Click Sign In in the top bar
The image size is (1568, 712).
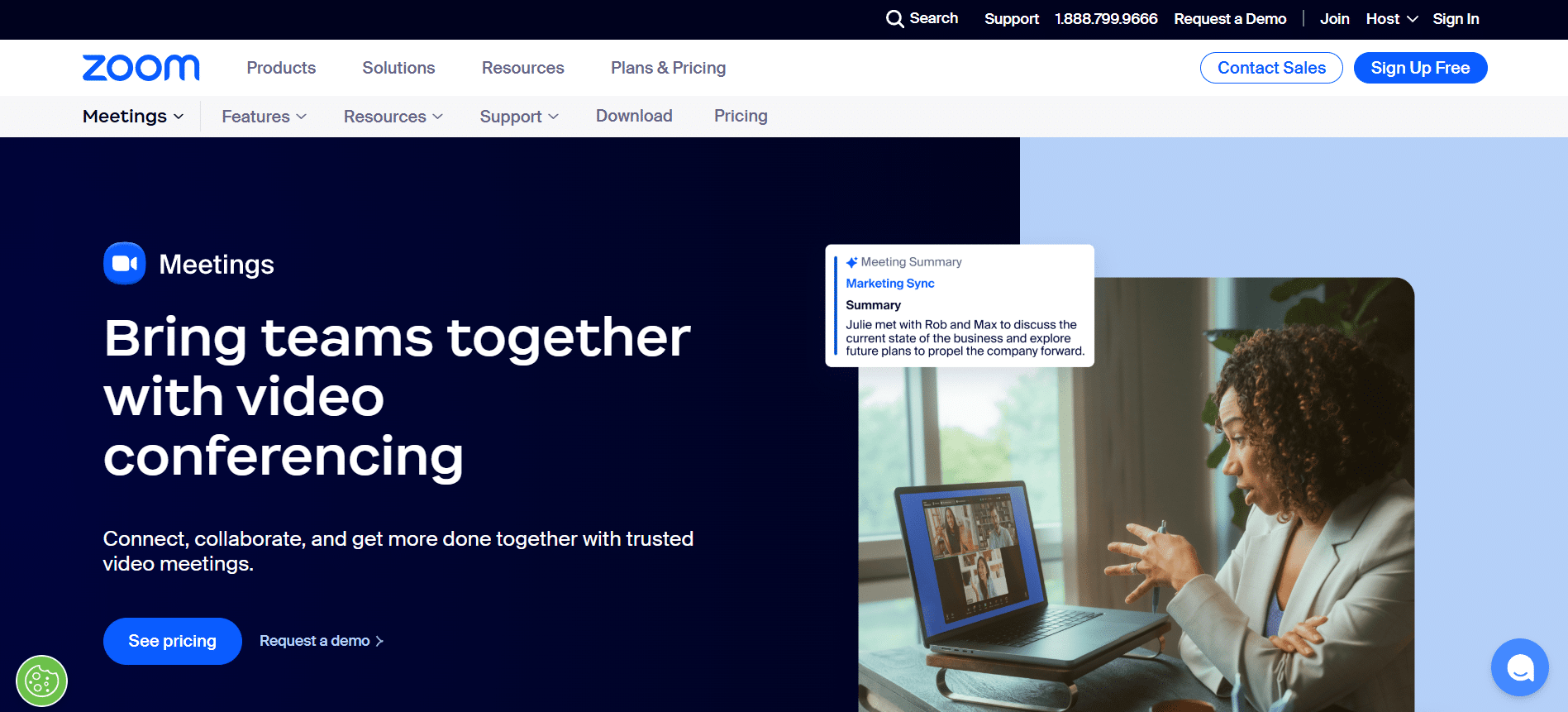tap(1456, 19)
